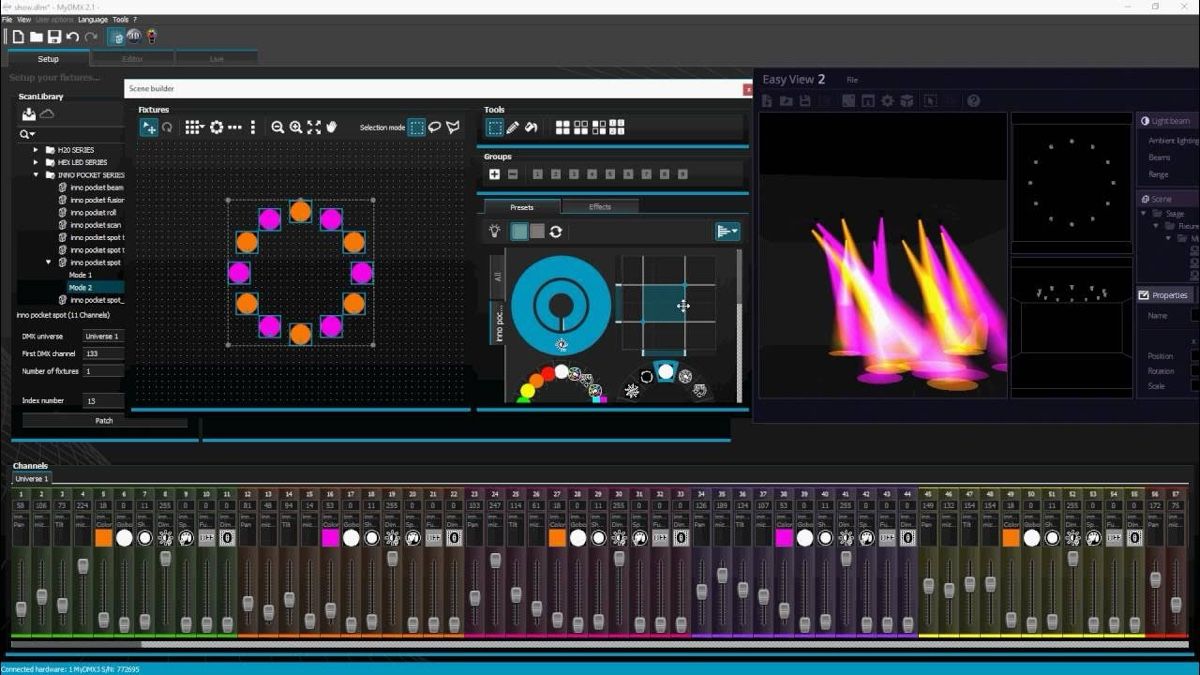Open the DMX universe dropdown

tap(103, 336)
